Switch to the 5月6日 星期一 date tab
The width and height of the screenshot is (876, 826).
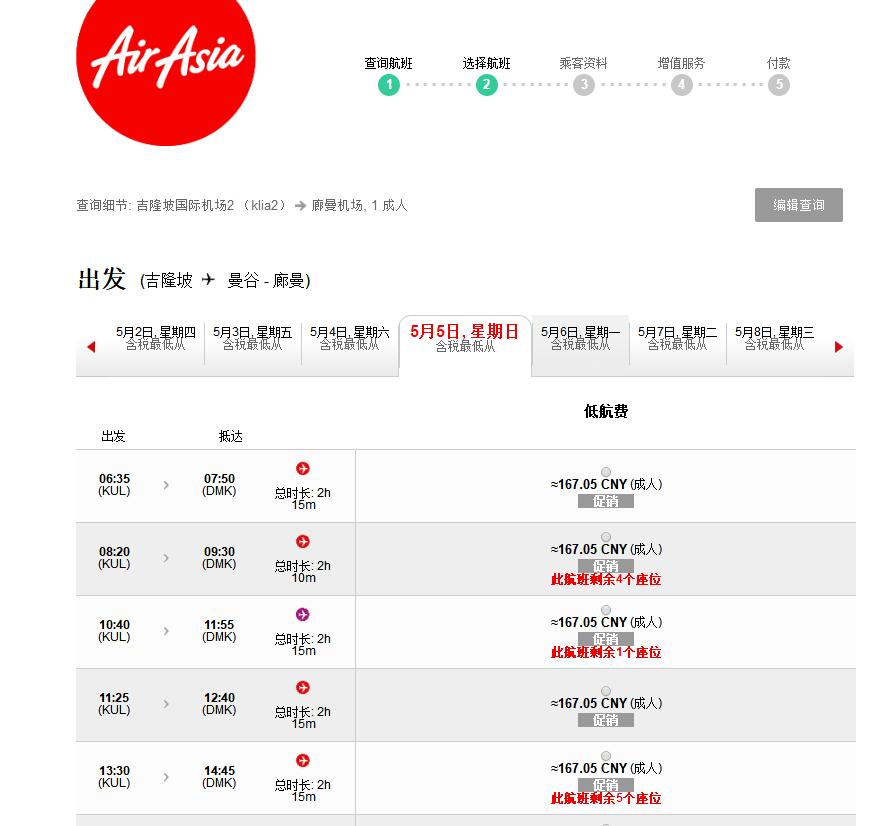580,338
